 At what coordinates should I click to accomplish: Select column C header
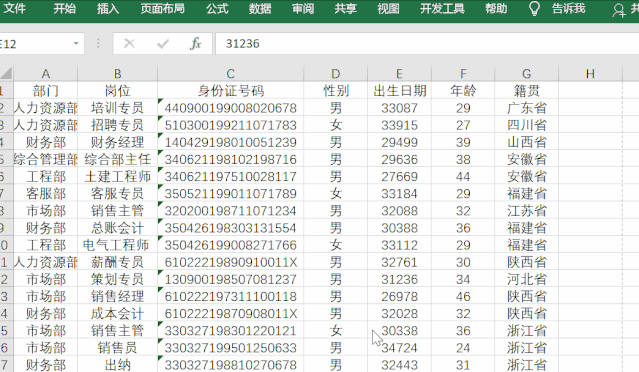point(230,74)
